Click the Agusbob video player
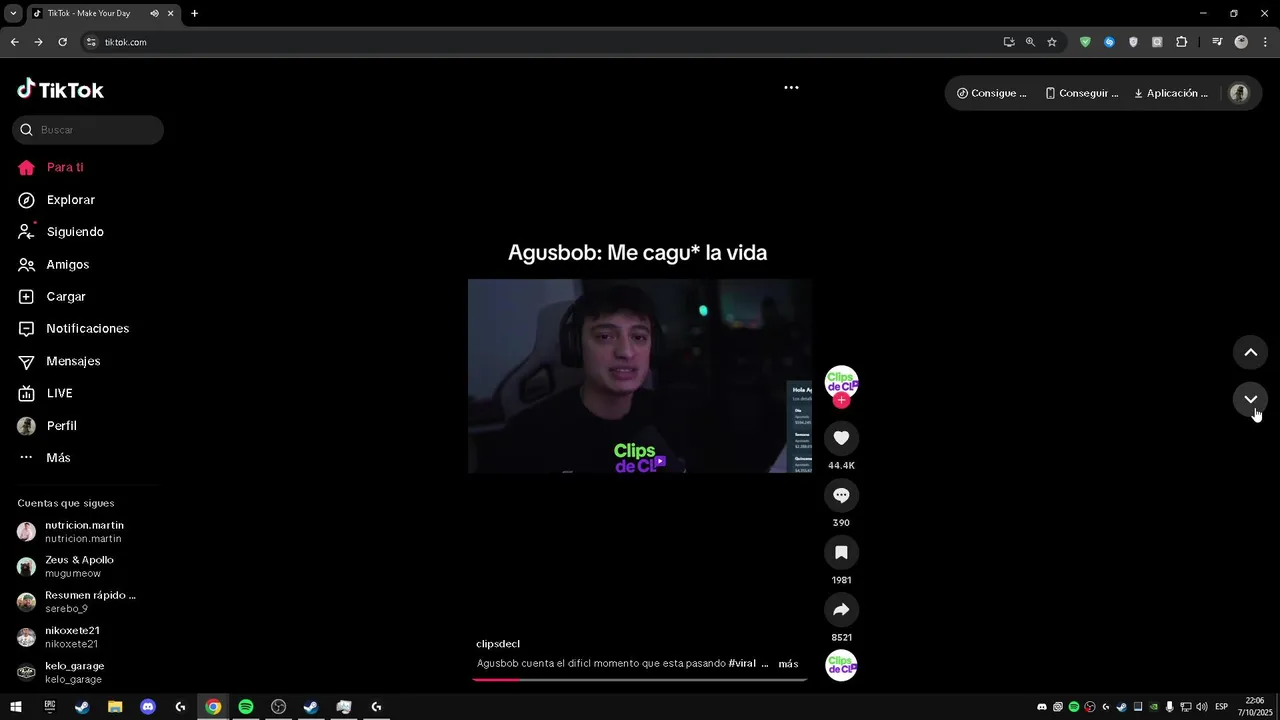Viewport: 1280px width, 720px height. pos(640,376)
